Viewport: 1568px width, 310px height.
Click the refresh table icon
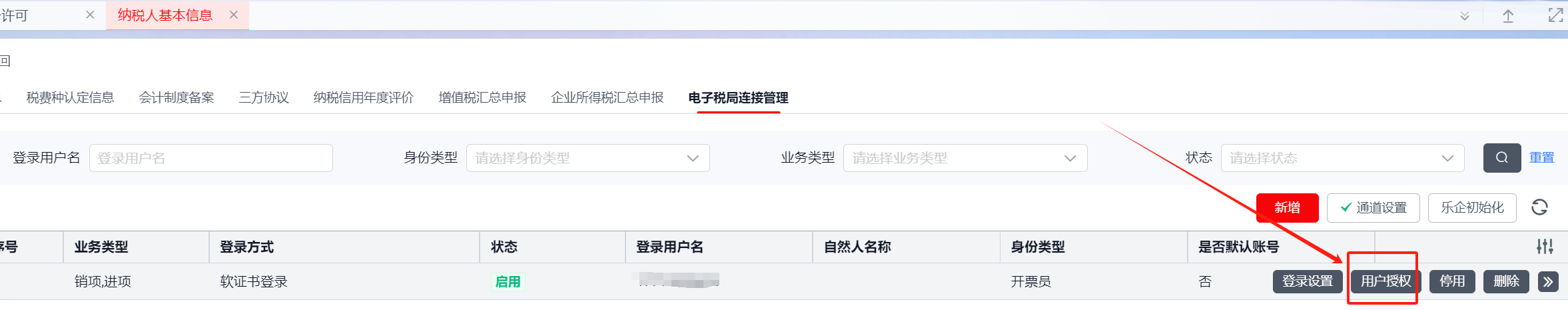[x=1539, y=207]
